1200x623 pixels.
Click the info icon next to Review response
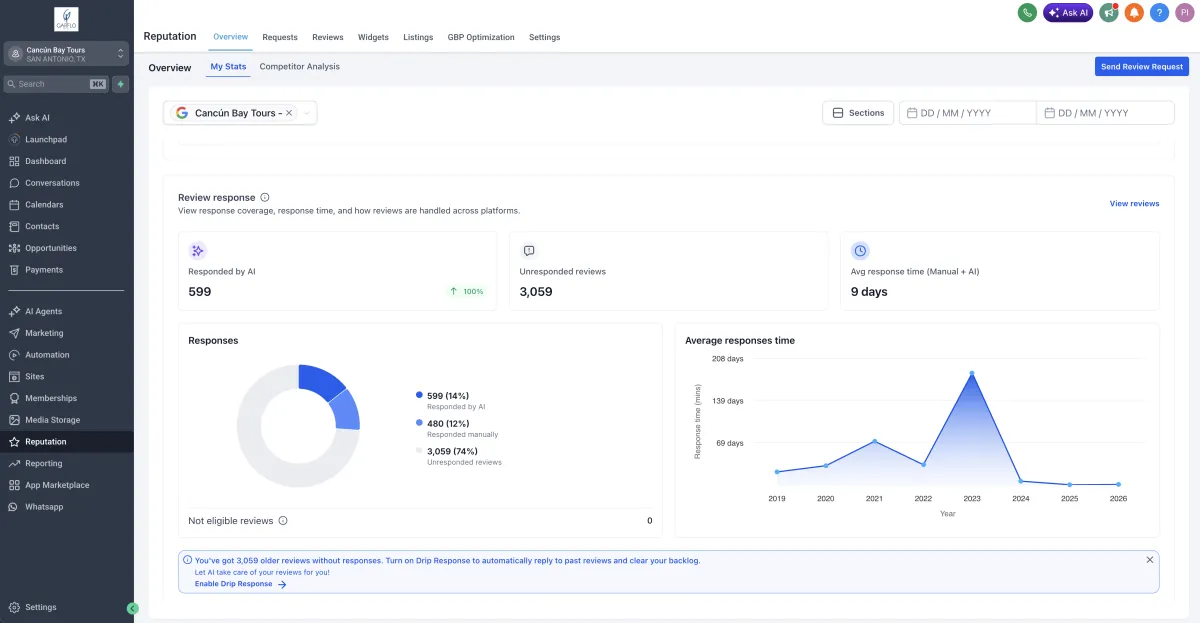(265, 198)
